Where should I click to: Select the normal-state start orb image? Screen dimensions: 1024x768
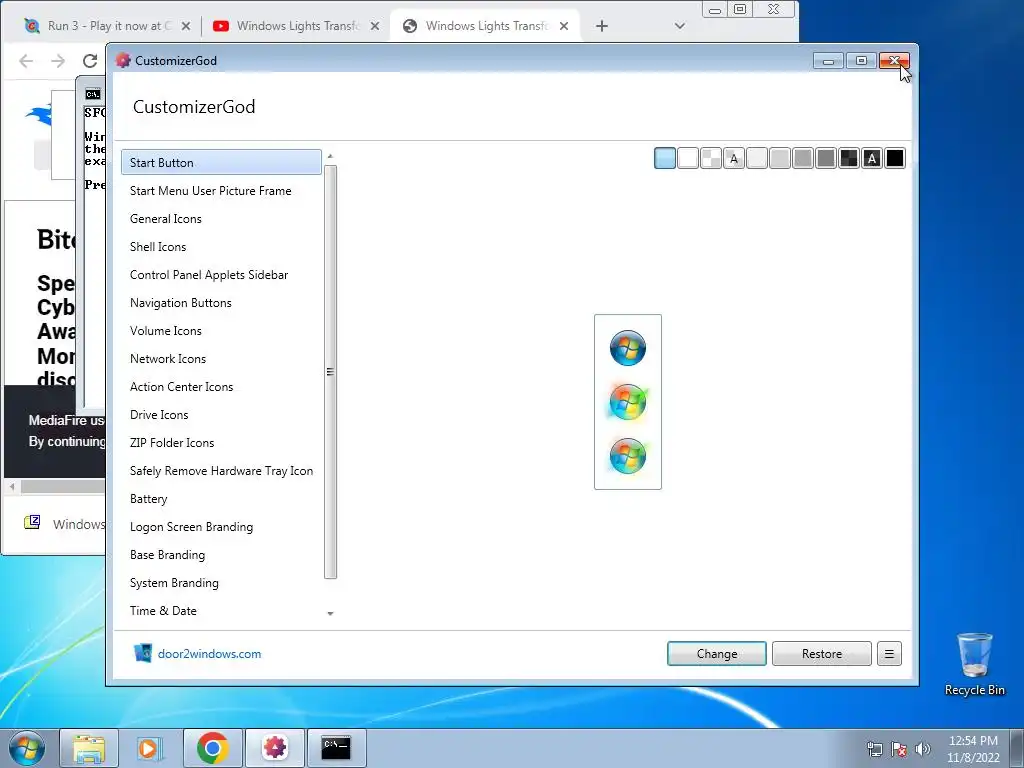628,347
